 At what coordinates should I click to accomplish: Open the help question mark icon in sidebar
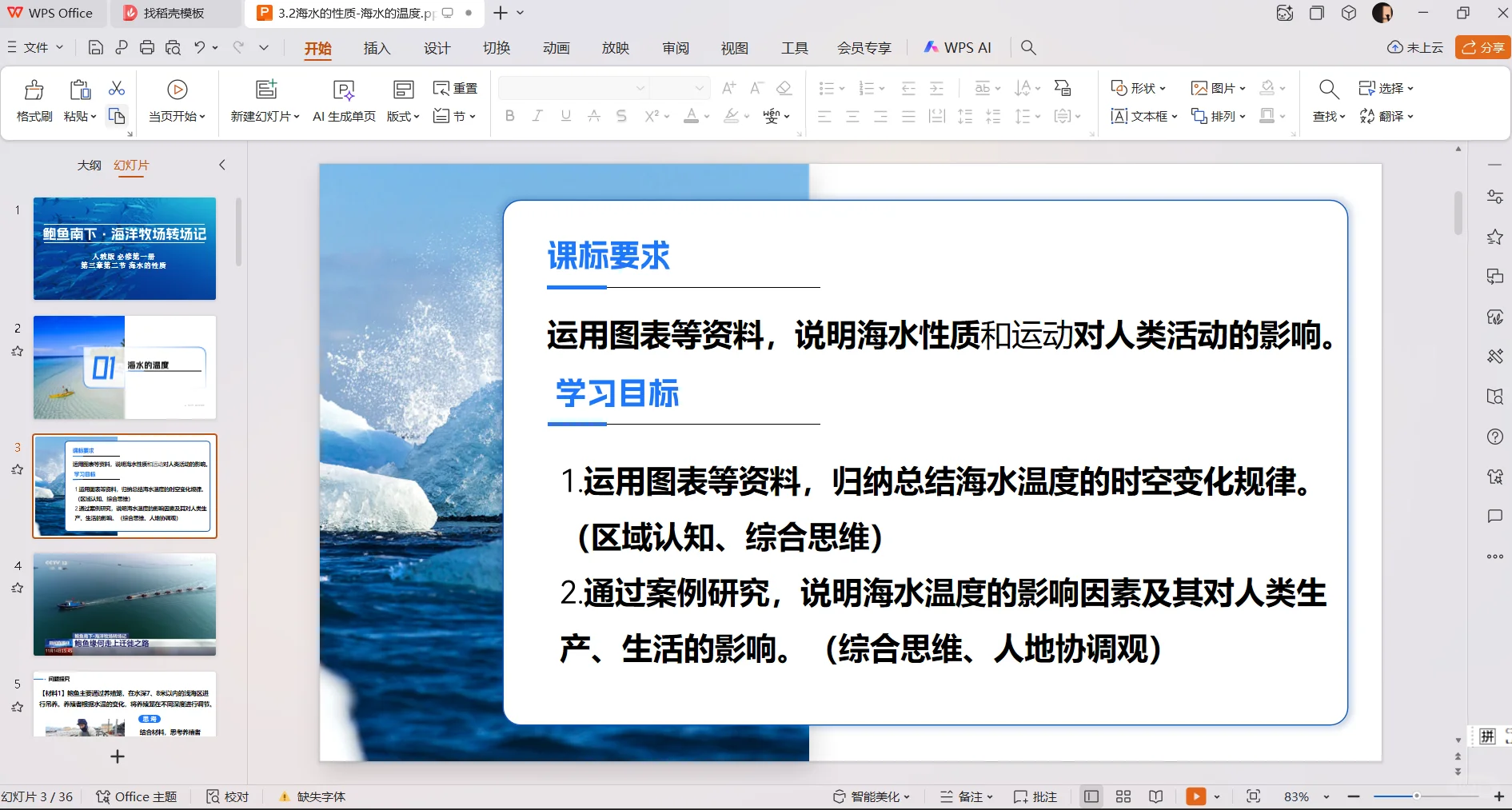pyautogui.click(x=1495, y=437)
